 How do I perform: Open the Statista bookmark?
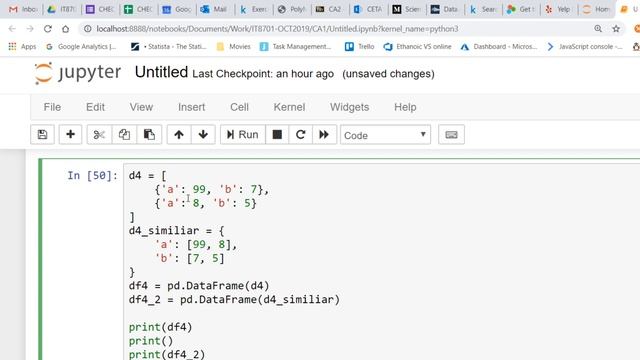169,47
